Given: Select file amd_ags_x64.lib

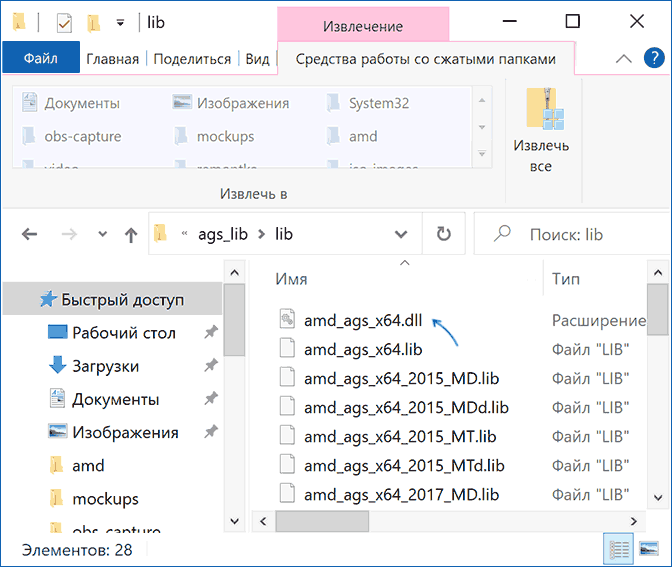Looking at the screenshot, I should point(363,350).
